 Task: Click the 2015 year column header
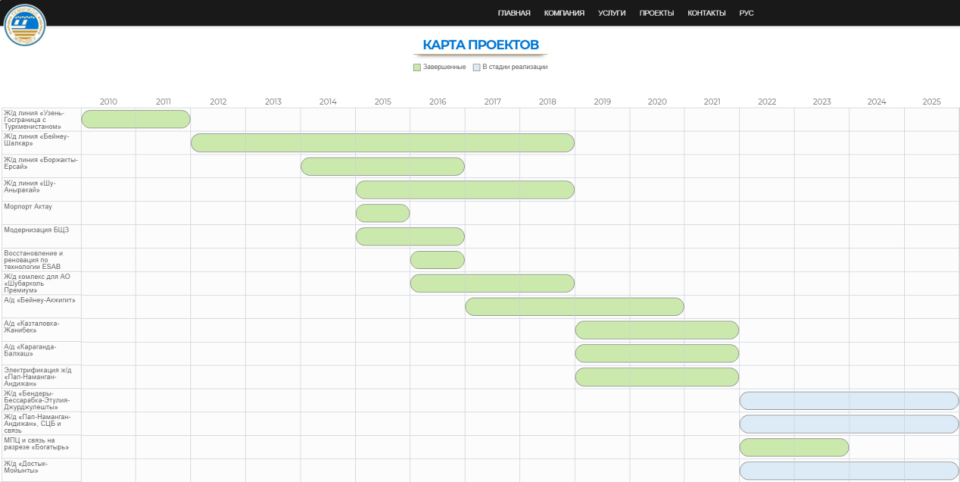[x=383, y=102]
